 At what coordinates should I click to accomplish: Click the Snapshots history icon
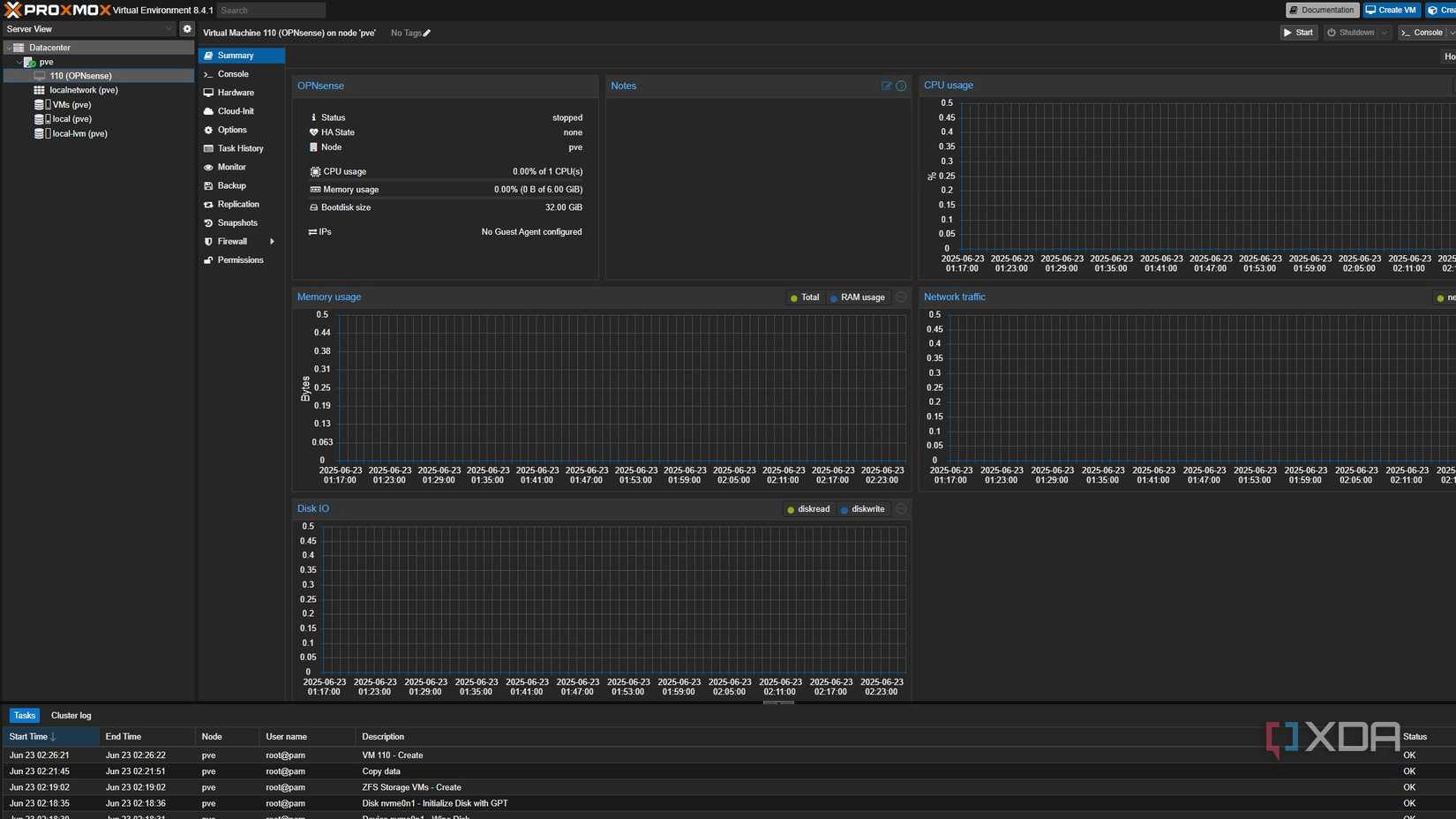click(208, 222)
